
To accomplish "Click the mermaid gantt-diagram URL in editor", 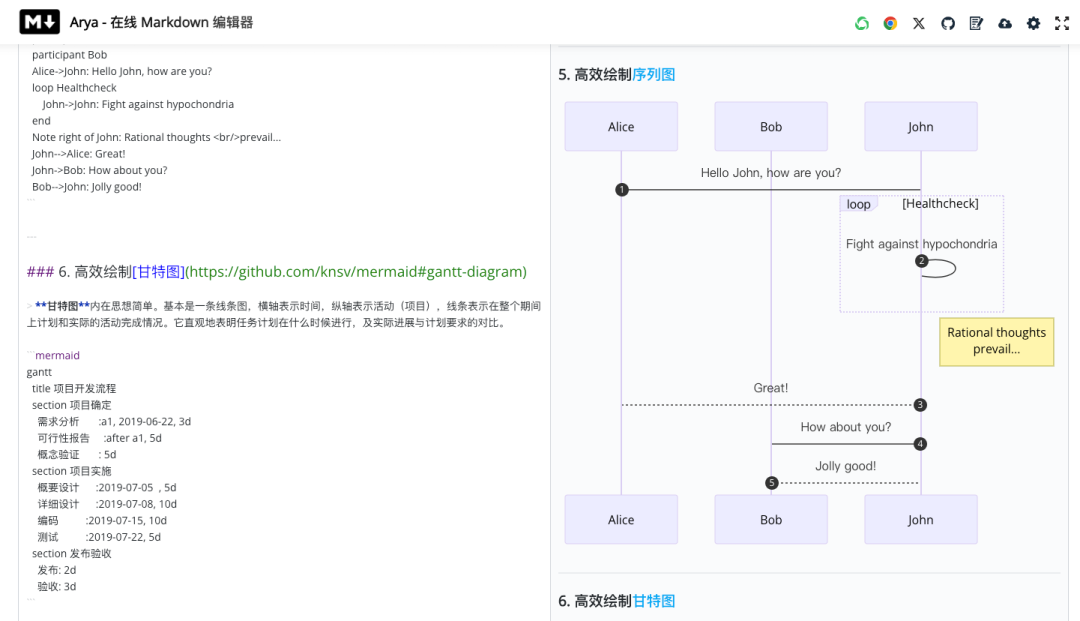I will coord(357,272).
